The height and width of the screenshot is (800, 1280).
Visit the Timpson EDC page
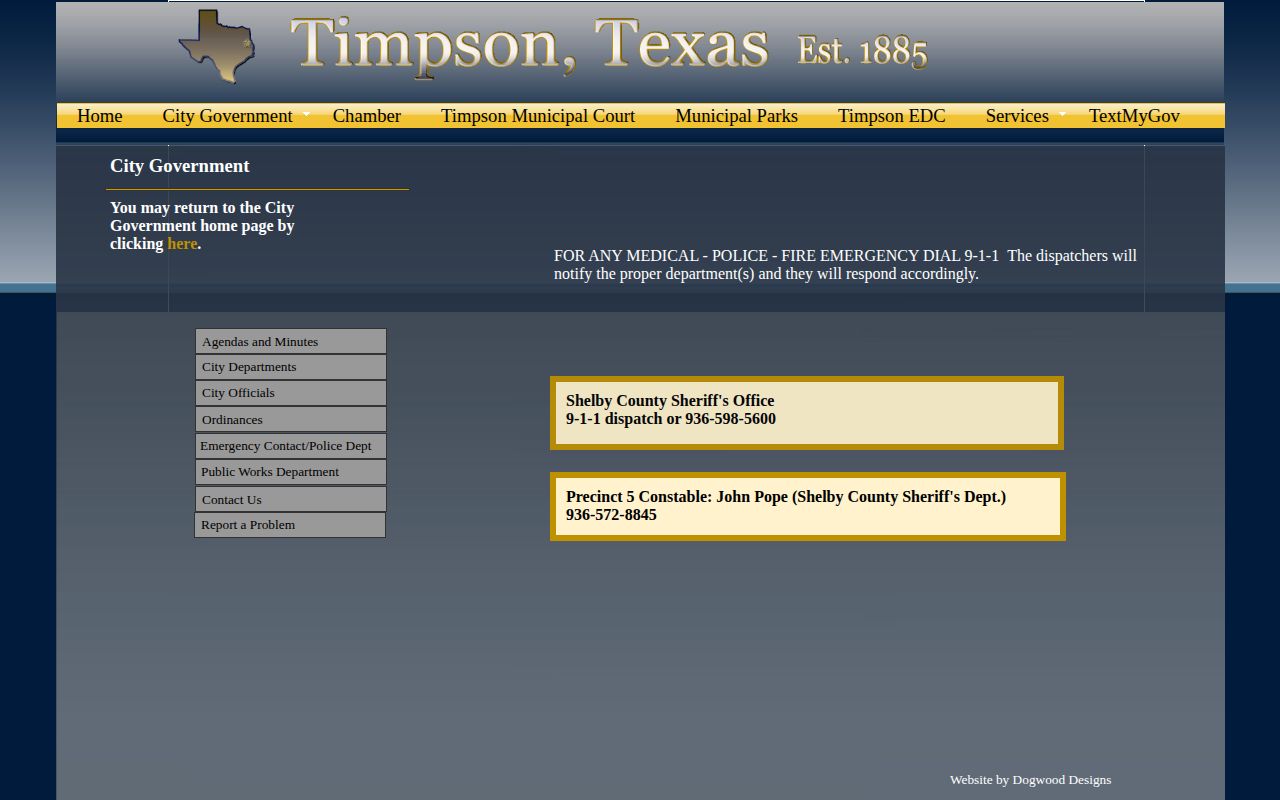pyautogui.click(x=891, y=116)
